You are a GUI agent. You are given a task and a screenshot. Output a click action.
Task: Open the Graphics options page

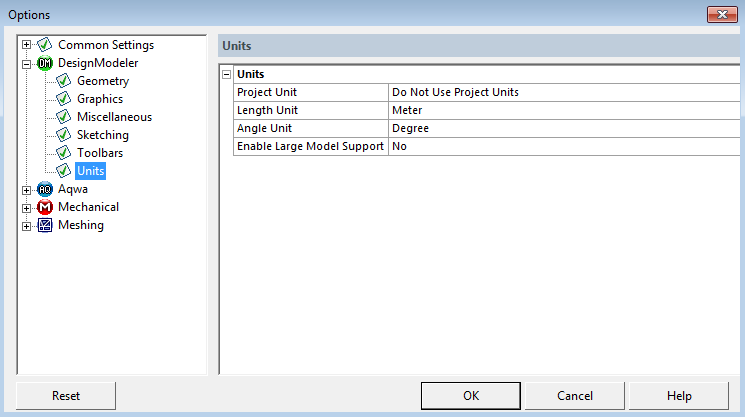pos(100,99)
